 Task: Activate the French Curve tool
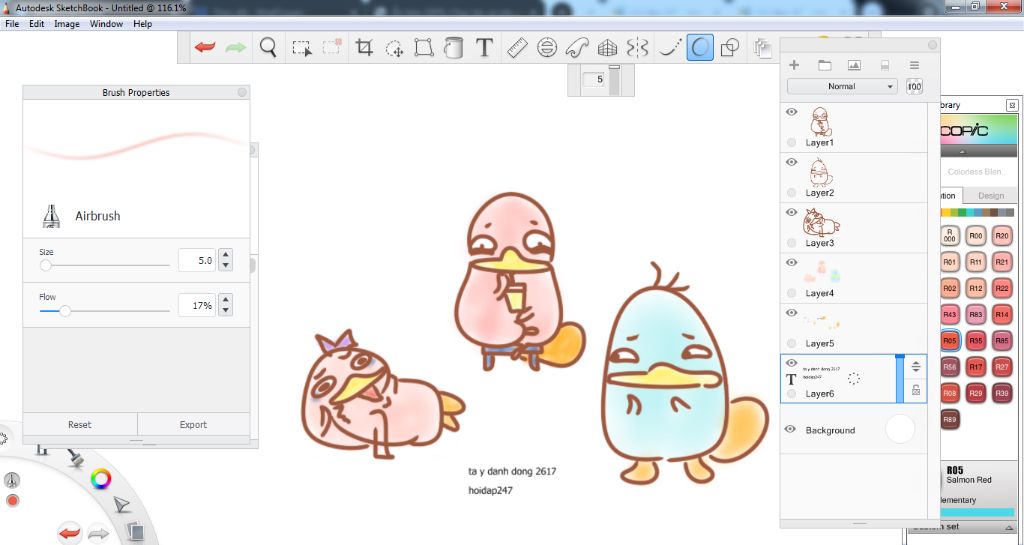(577, 48)
